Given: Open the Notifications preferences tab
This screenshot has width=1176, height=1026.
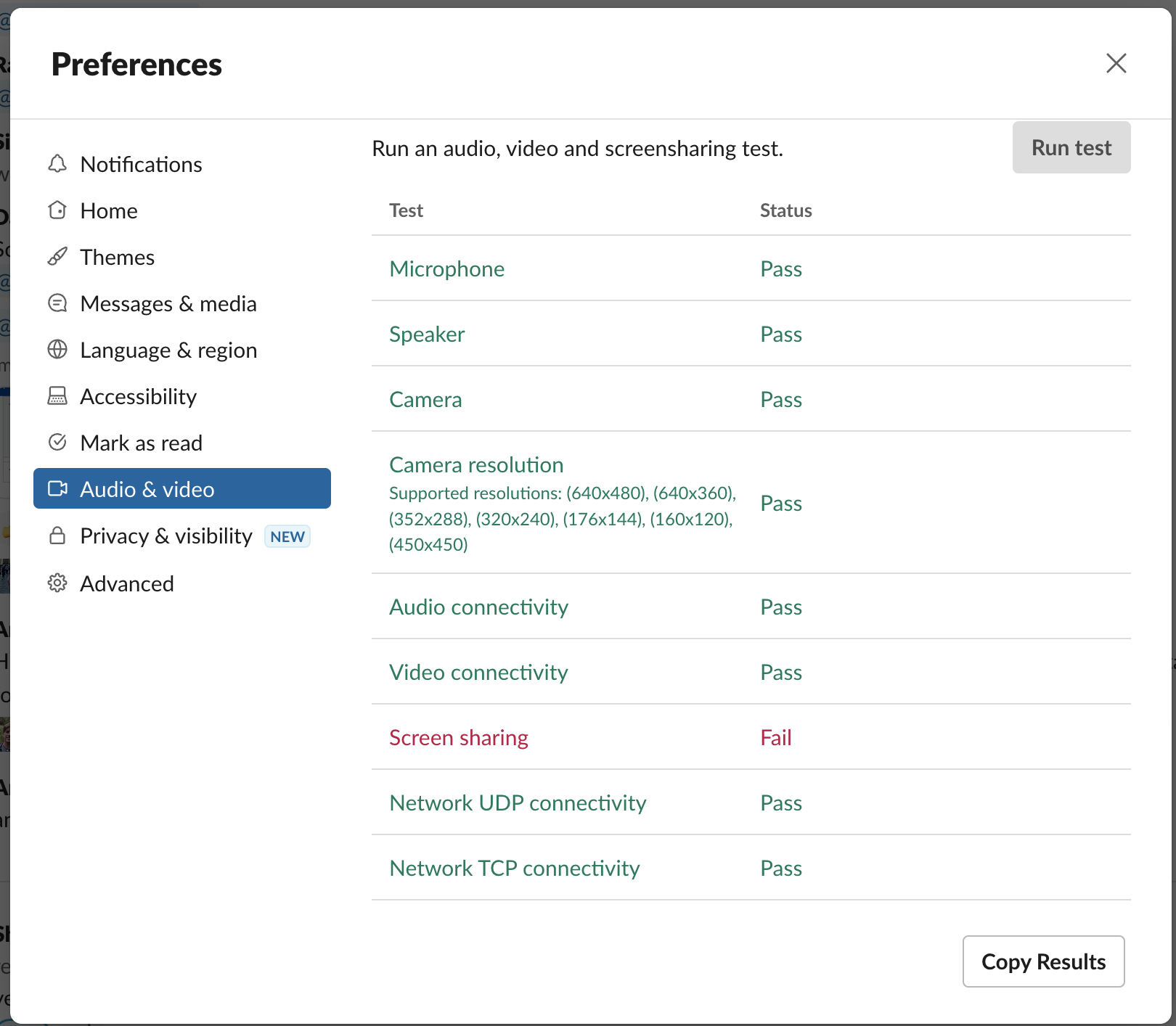Looking at the screenshot, I should (x=141, y=165).
